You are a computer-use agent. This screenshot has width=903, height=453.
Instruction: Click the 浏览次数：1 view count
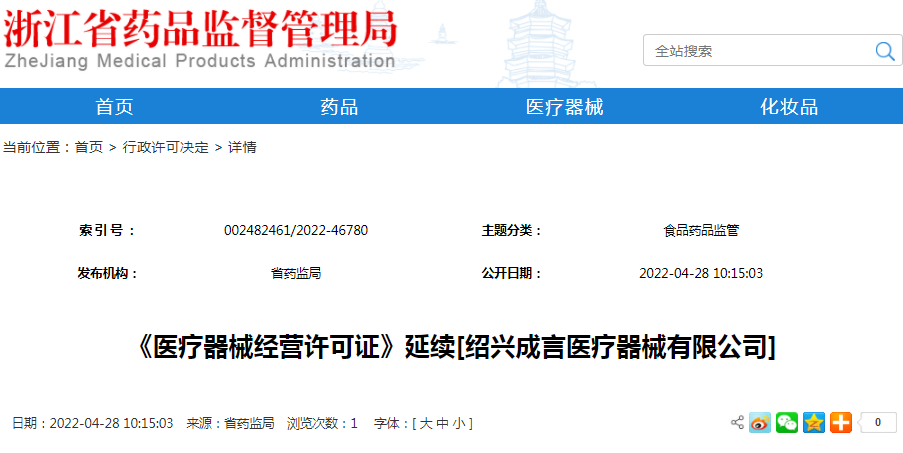[x=322, y=424]
